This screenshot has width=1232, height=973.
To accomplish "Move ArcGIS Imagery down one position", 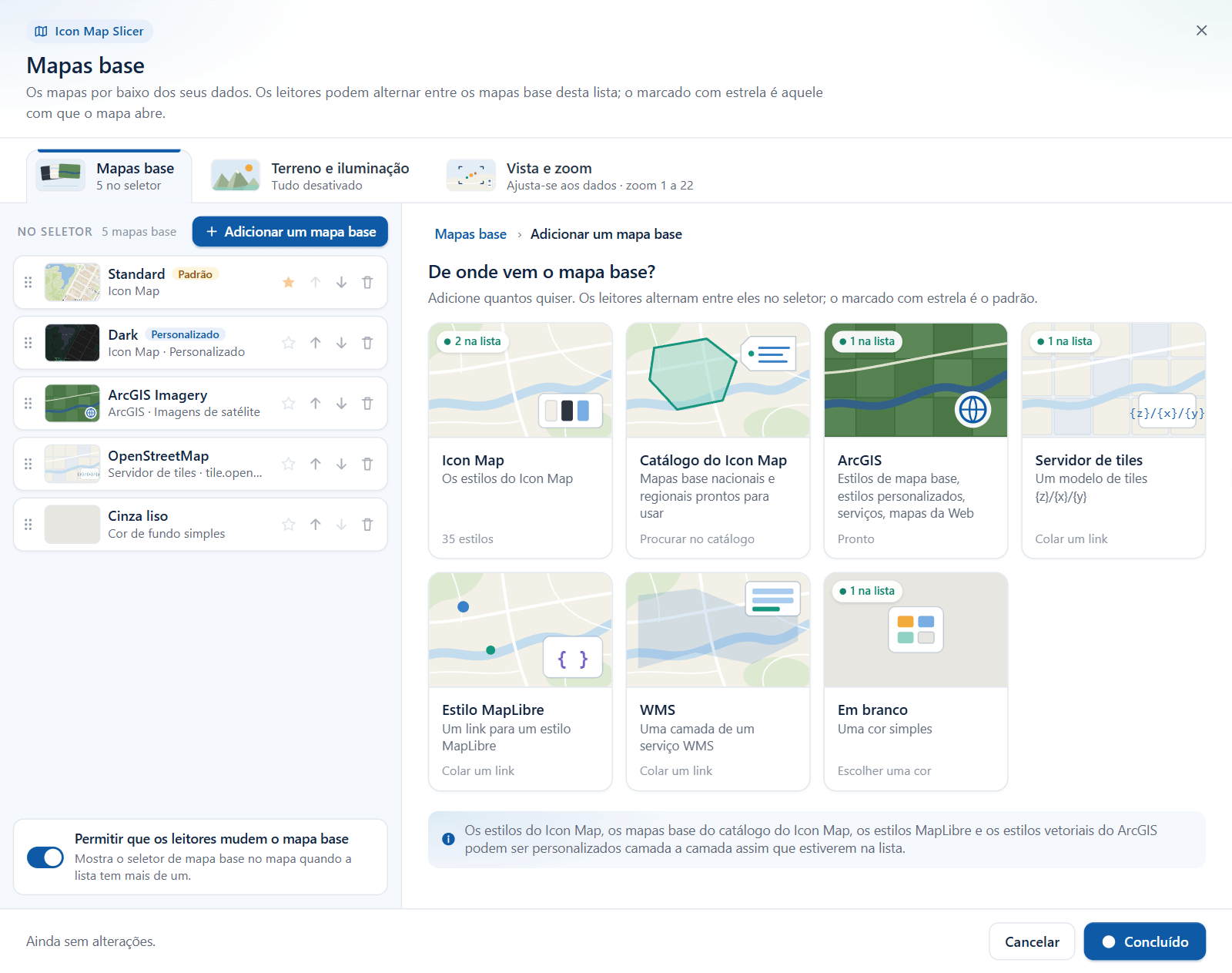I will (x=341, y=404).
